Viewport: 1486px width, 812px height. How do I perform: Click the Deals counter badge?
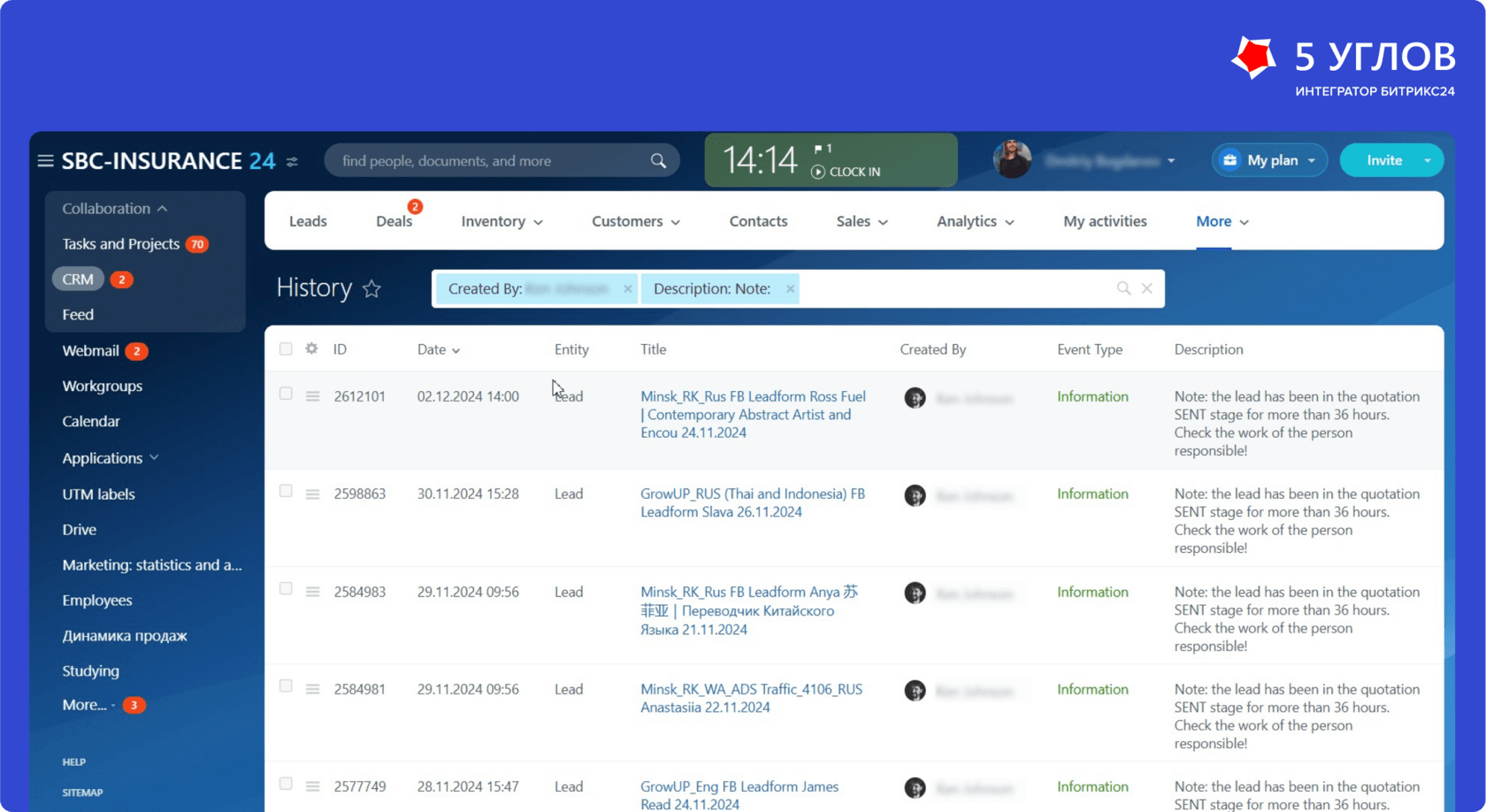pyautogui.click(x=414, y=207)
